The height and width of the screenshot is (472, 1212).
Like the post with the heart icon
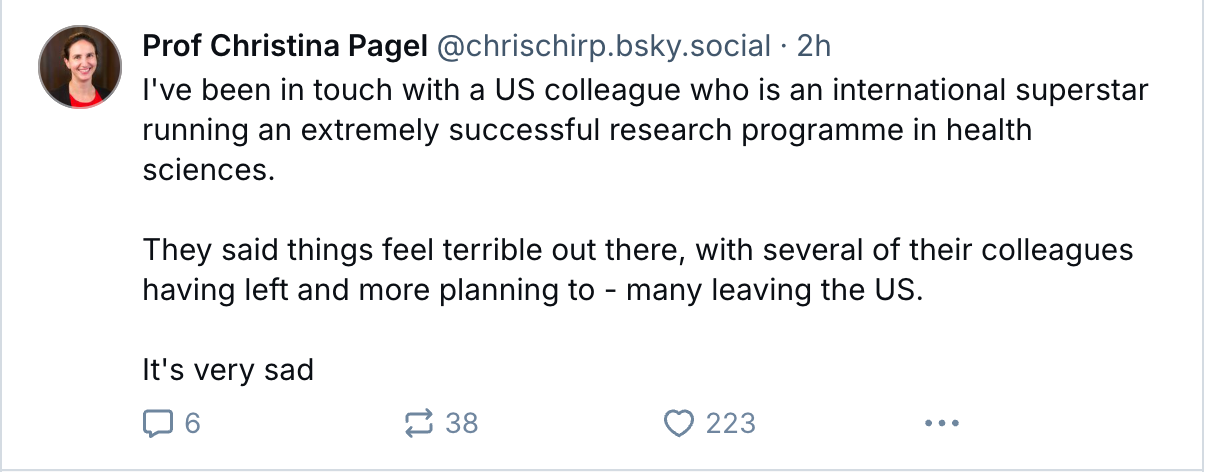tap(679, 423)
